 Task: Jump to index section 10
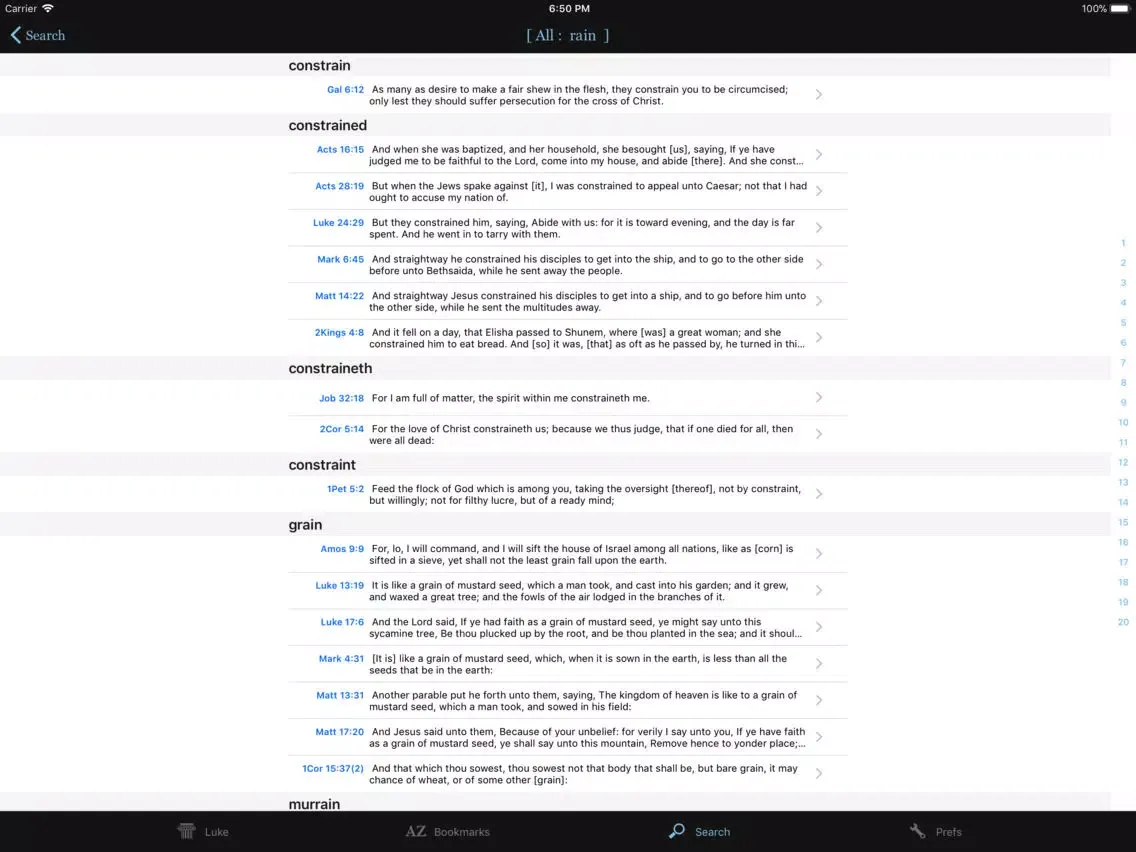coord(1123,423)
